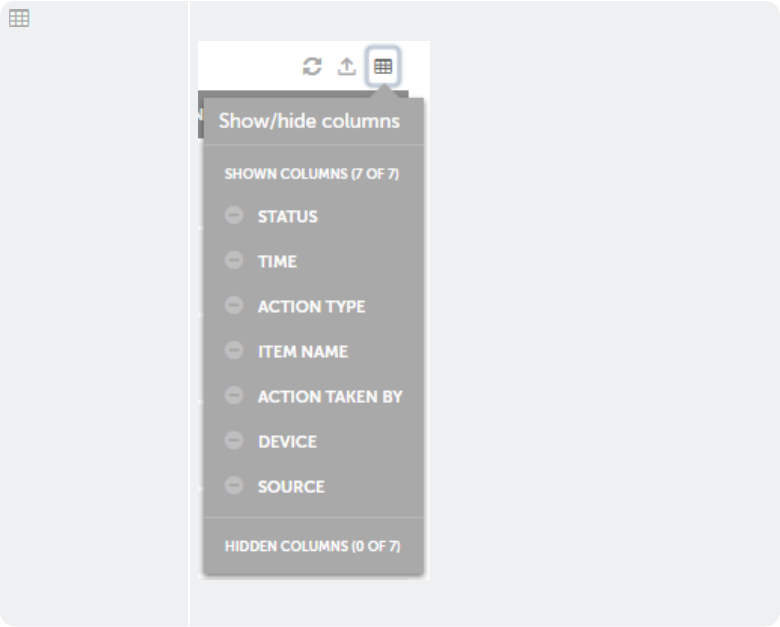Hide ACTION TAKEN BY with minus icon

click(x=234, y=395)
